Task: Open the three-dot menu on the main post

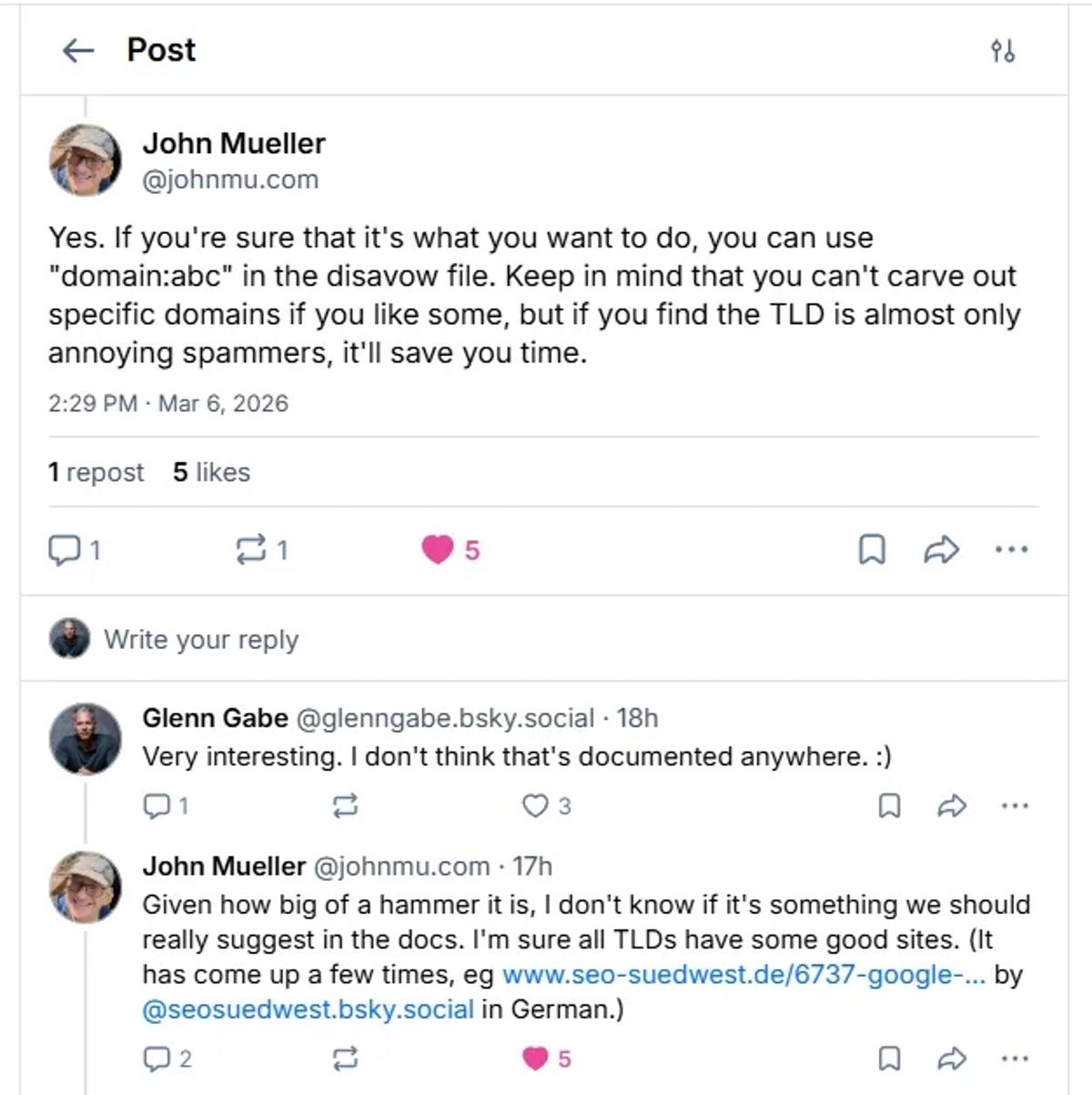Action: click(1012, 549)
